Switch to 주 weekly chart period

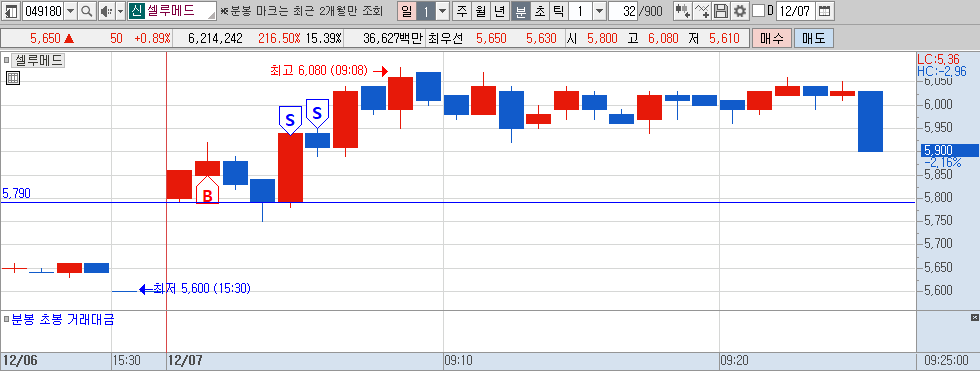tap(462, 11)
